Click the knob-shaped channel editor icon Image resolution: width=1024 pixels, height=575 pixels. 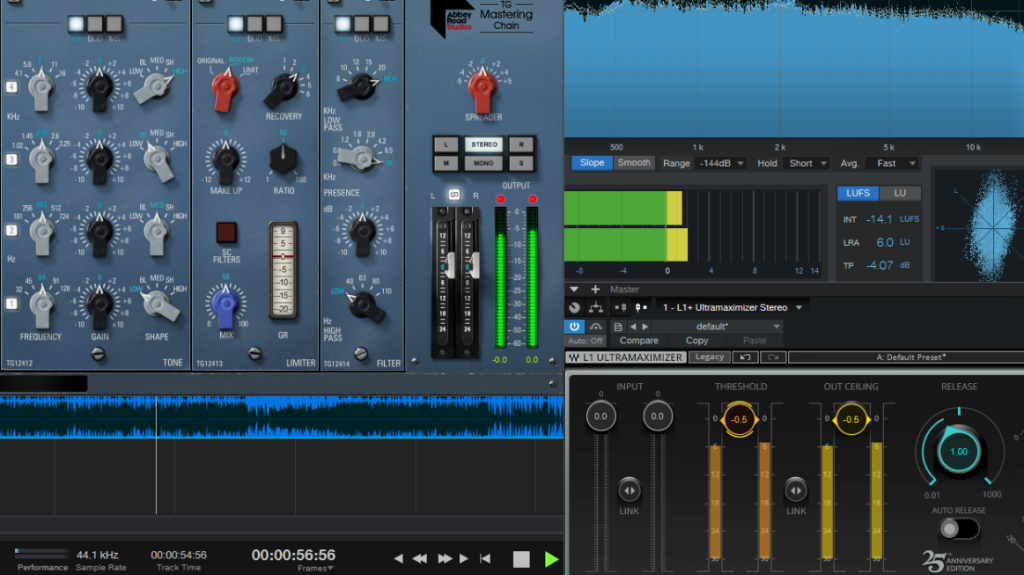click(x=574, y=307)
